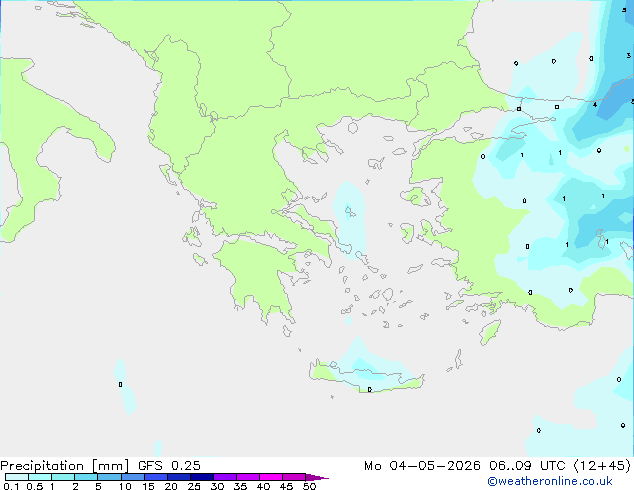
Task: Pick the legend swatch between 15 and 20
Action: point(155,477)
